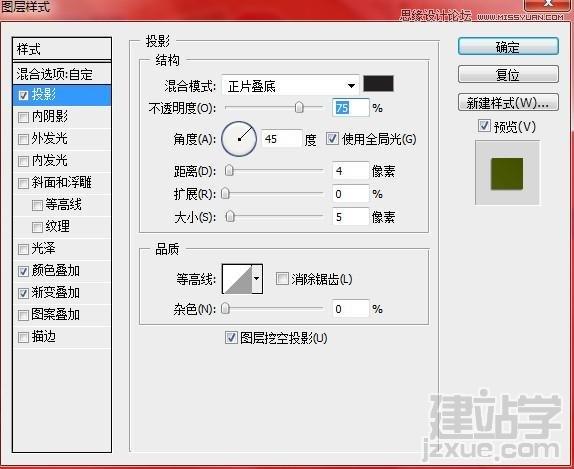Click the 距离 pixel input field
This screenshot has height=469, width=574.
pos(350,171)
